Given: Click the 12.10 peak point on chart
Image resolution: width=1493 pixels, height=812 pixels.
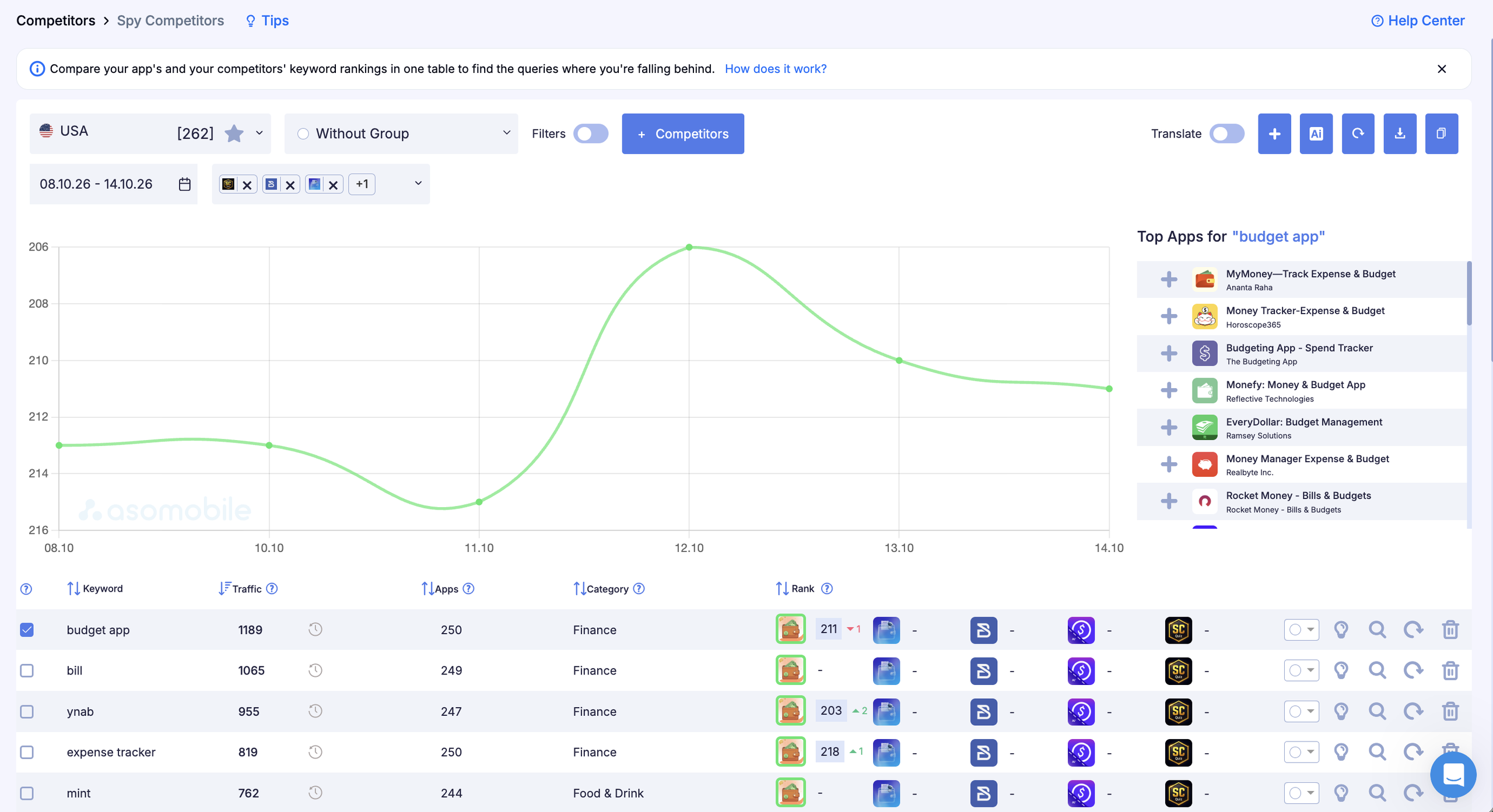Looking at the screenshot, I should click(689, 247).
